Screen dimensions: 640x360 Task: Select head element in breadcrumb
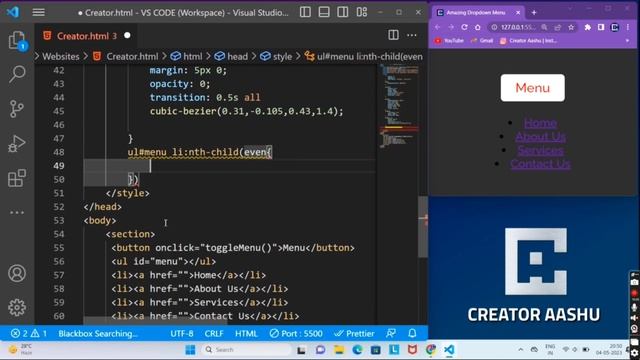237,56
